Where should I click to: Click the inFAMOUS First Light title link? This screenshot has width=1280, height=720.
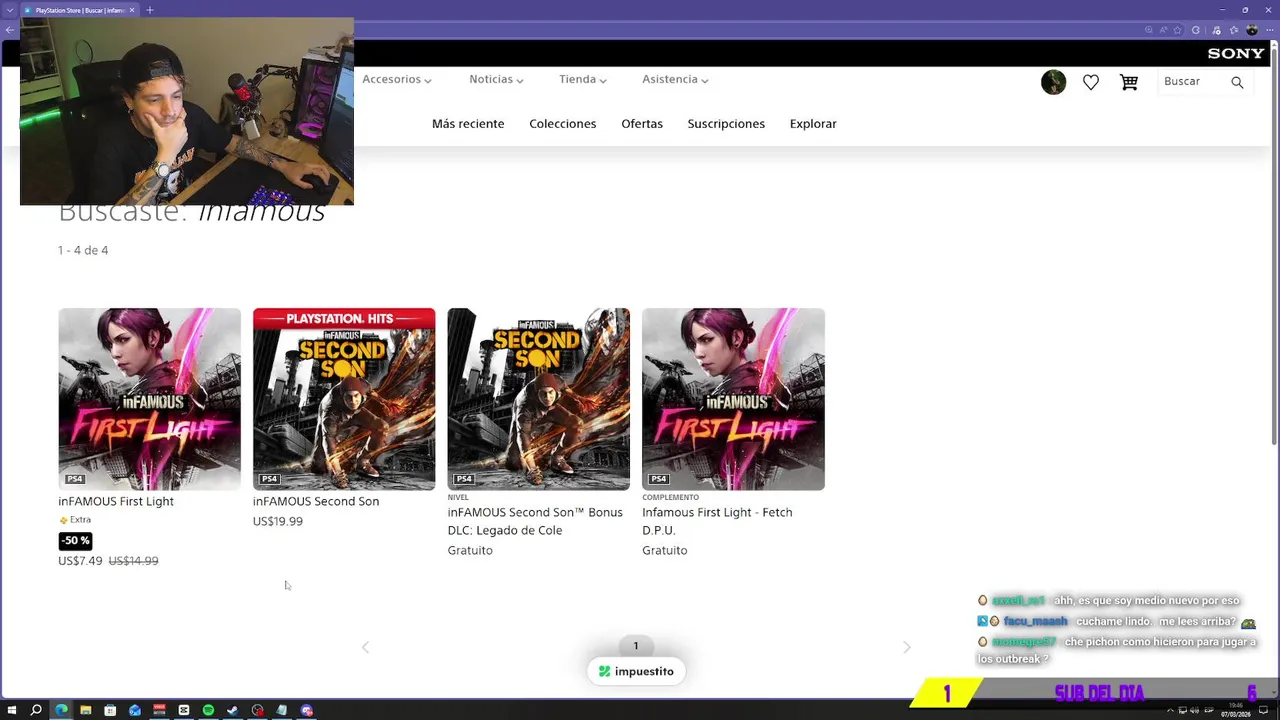click(116, 502)
